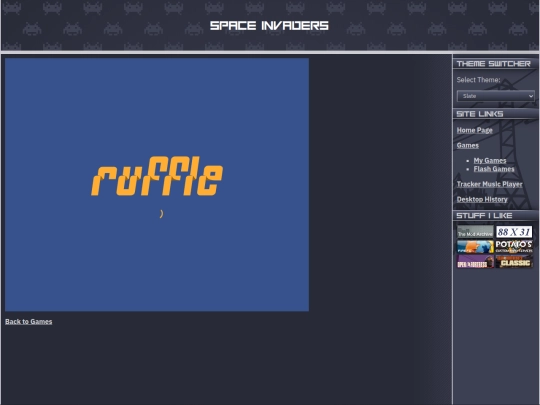Click the Theme Switcher heading
540x405 pixels.
click(x=494, y=64)
